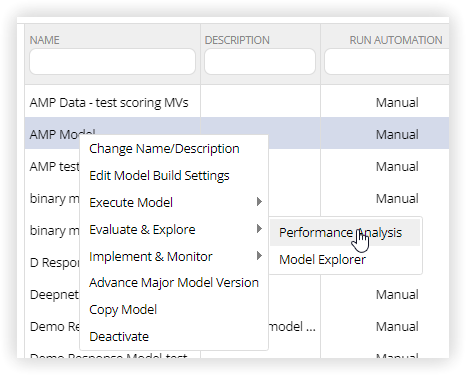Click Manual cell in Deepnet row
This screenshot has height=375, width=466.
point(397,295)
